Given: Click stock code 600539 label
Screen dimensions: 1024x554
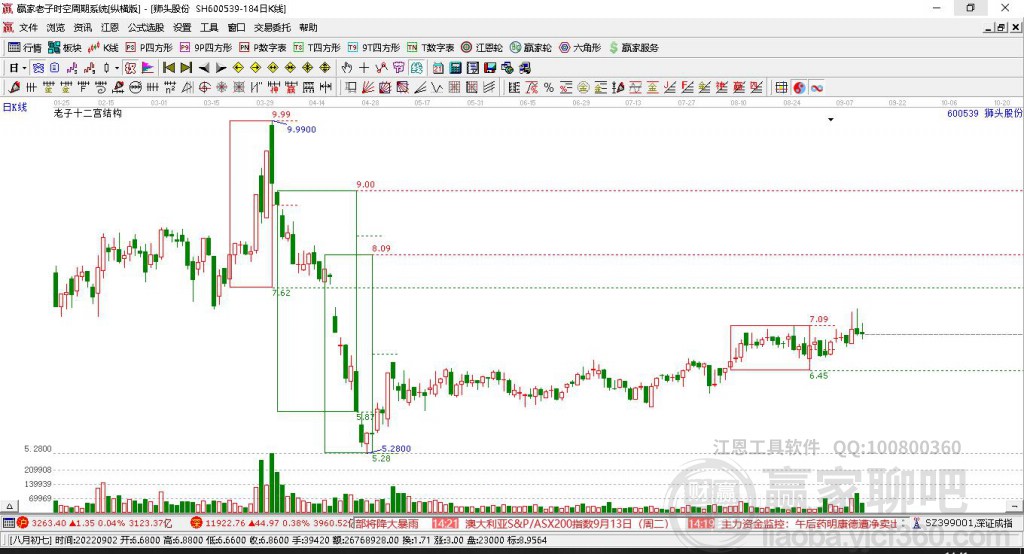Looking at the screenshot, I should coord(963,114).
